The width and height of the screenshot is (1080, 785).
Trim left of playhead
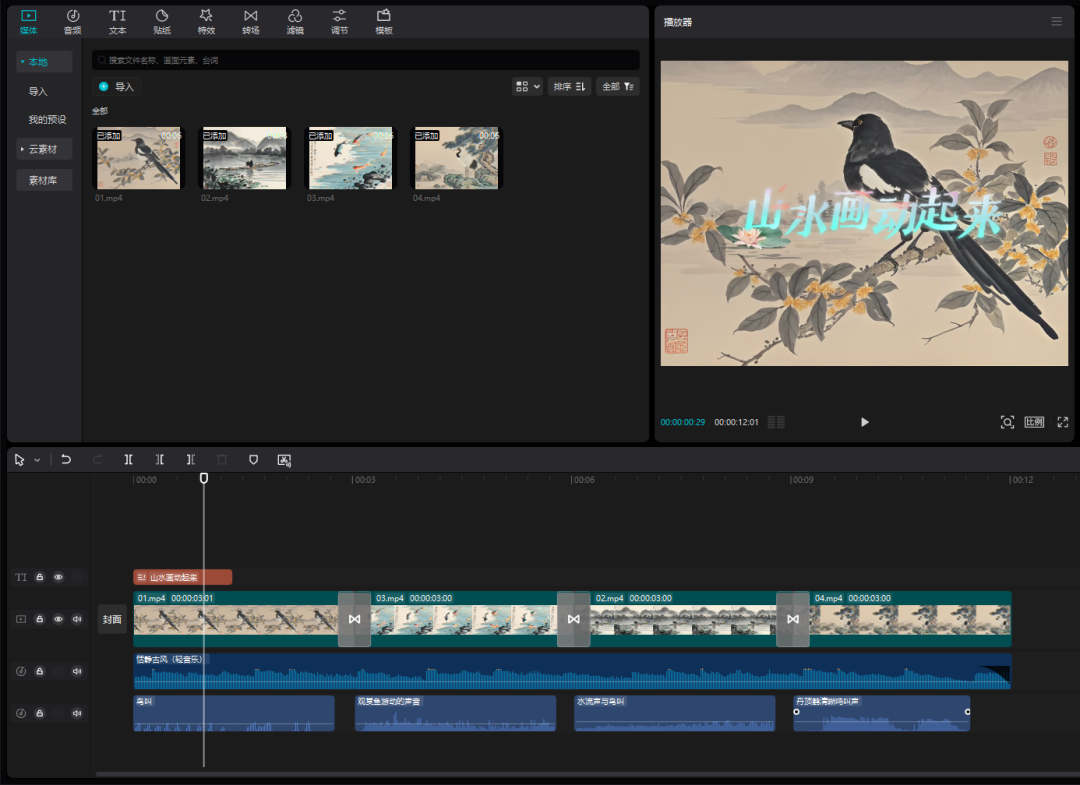160,459
